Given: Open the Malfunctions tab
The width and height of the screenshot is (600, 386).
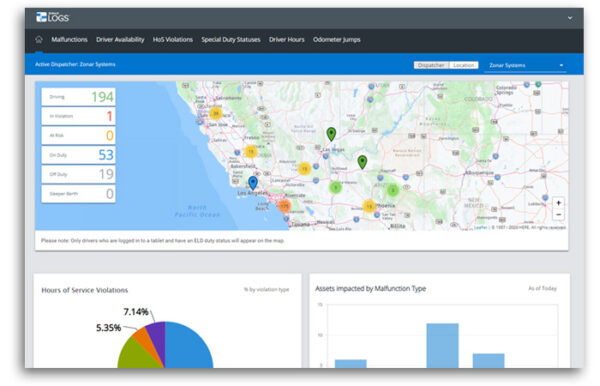Looking at the screenshot, I should (x=69, y=39).
